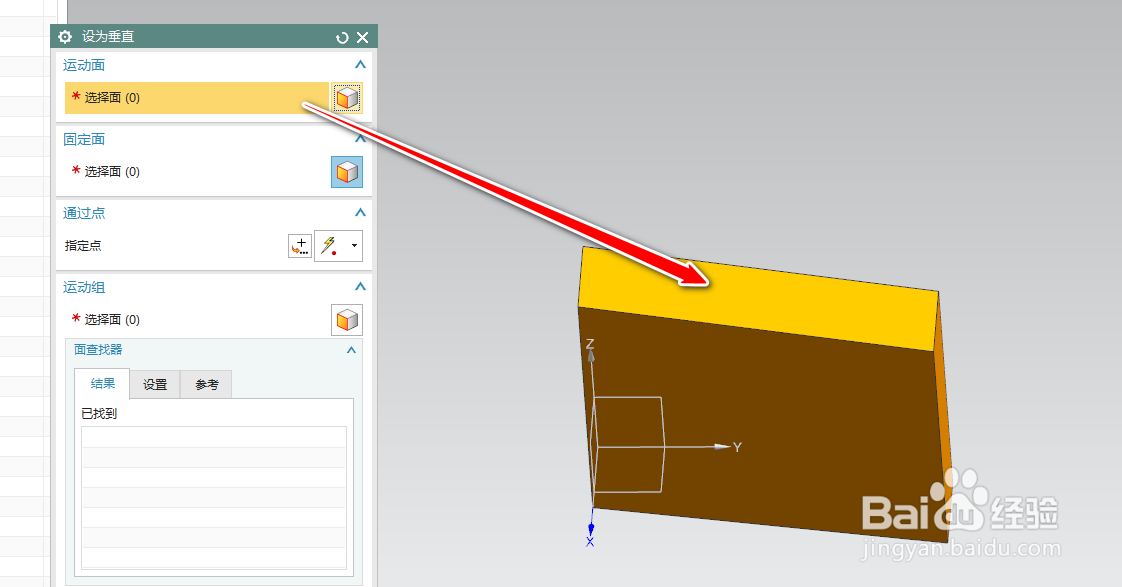Image resolution: width=1122 pixels, height=587 pixels.
Task: Click the 运动面 heading text
Action: click(84, 65)
